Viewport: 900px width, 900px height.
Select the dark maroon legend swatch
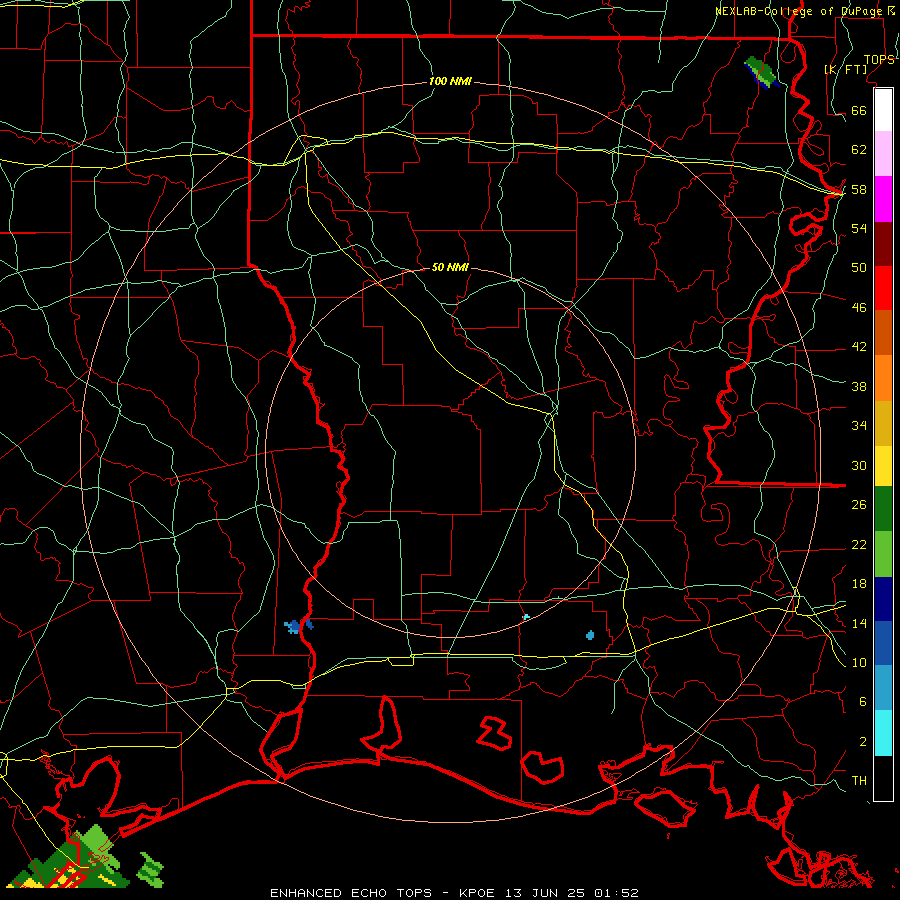883,244
